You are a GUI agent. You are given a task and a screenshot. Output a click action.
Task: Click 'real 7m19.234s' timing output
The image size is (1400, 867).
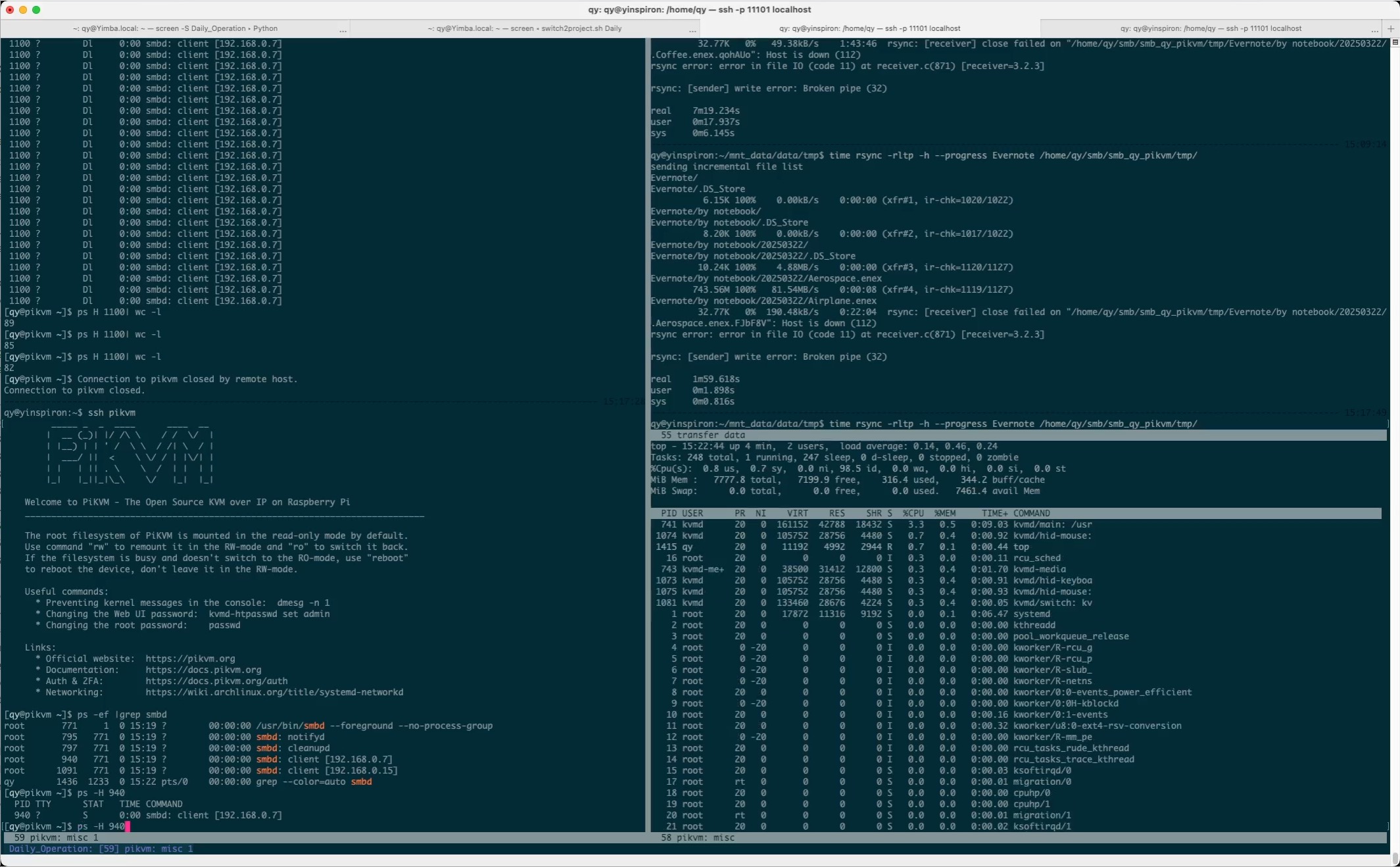(x=695, y=111)
